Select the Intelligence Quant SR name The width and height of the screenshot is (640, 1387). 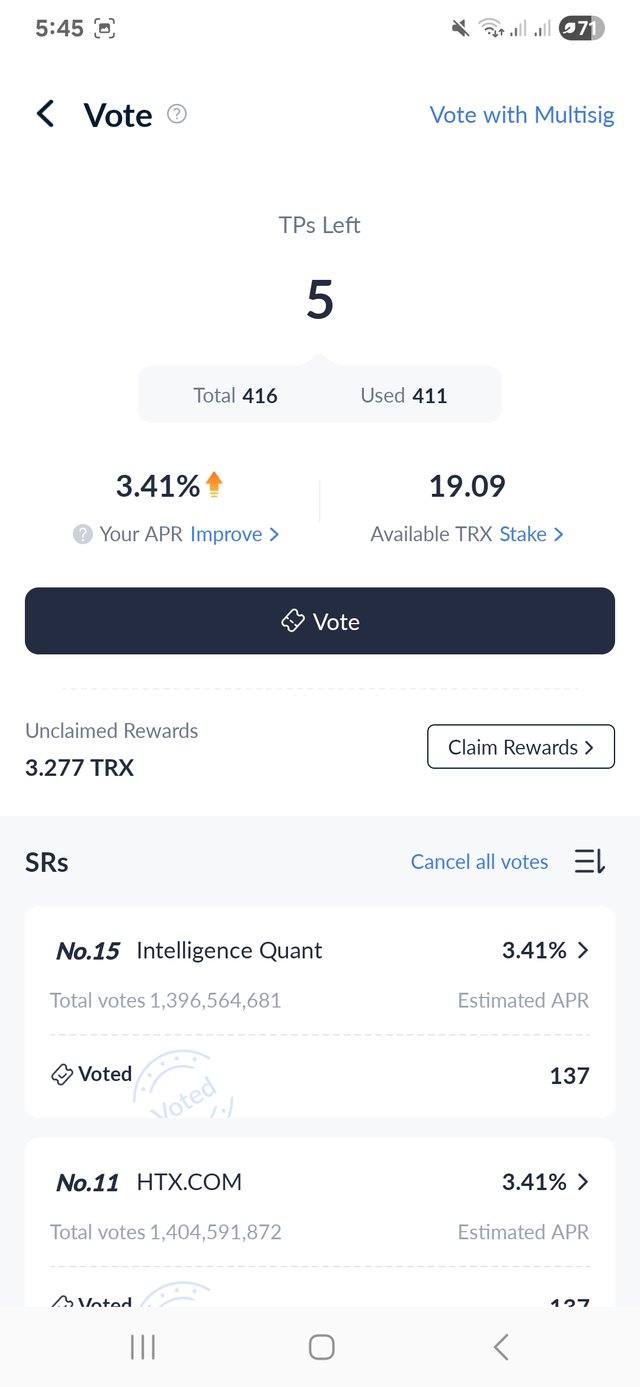[x=229, y=951]
